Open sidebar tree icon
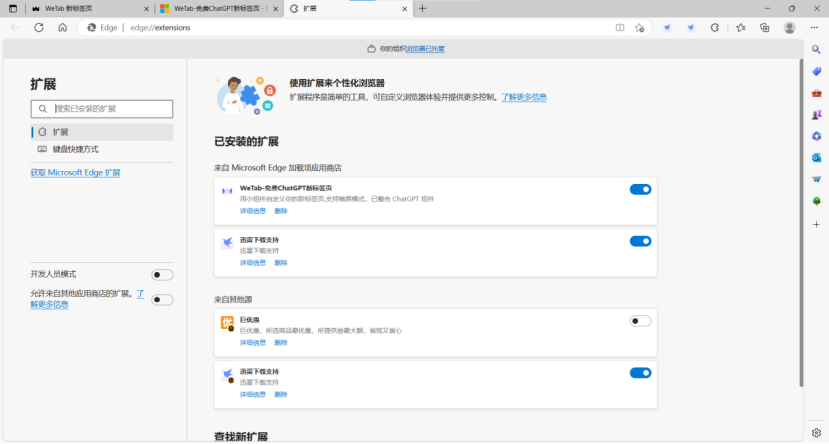829x444 pixels. point(816,201)
